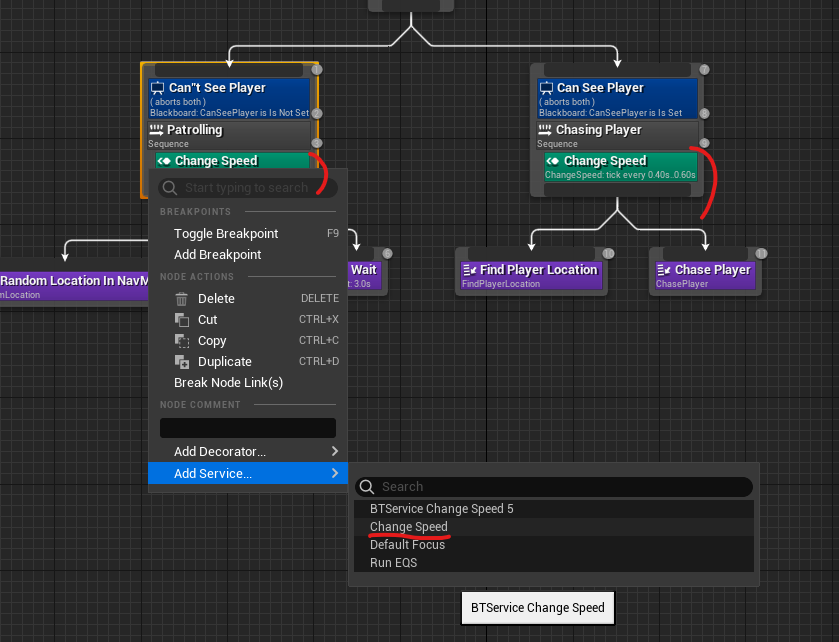Click bottom pin of Chasing Player node
The image size is (839, 642).
(x=617, y=189)
